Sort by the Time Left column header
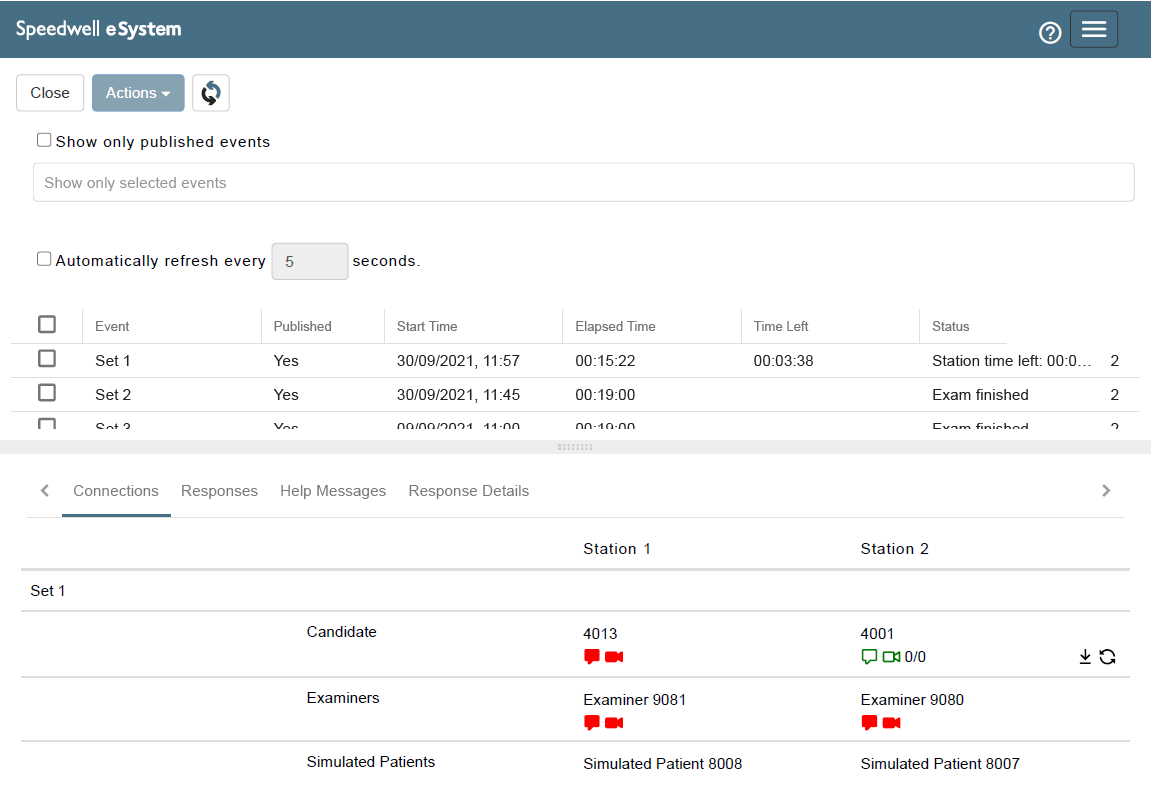 click(x=781, y=326)
